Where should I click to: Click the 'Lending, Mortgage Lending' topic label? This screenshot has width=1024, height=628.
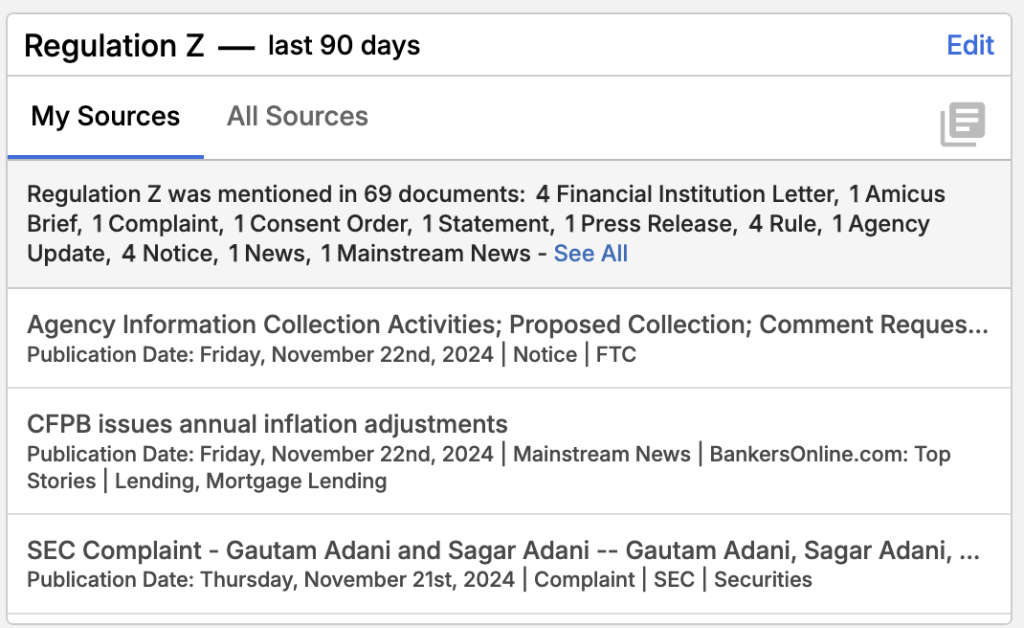tap(250, 481)
